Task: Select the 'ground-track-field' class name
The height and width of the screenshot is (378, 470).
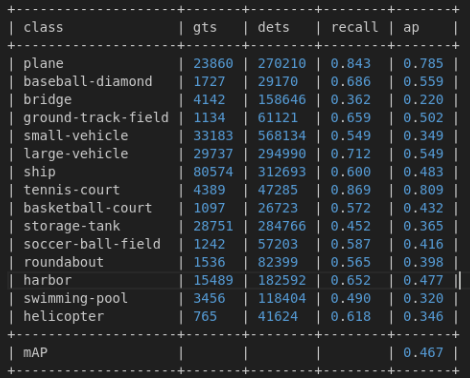Action: 96,118
